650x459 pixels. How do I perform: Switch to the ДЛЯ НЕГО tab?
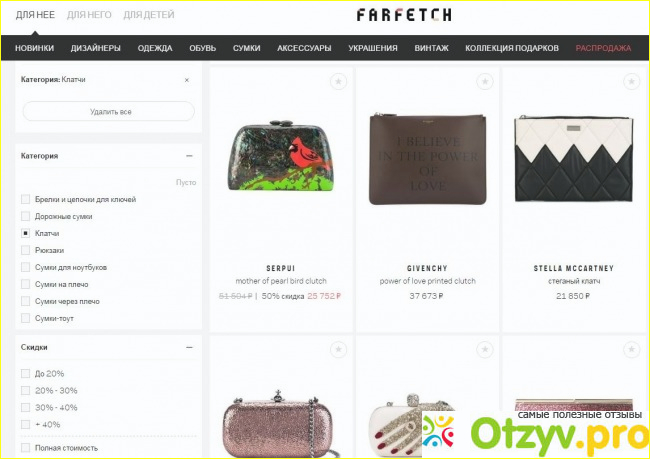pyautogui.click(x=89, y=15)
